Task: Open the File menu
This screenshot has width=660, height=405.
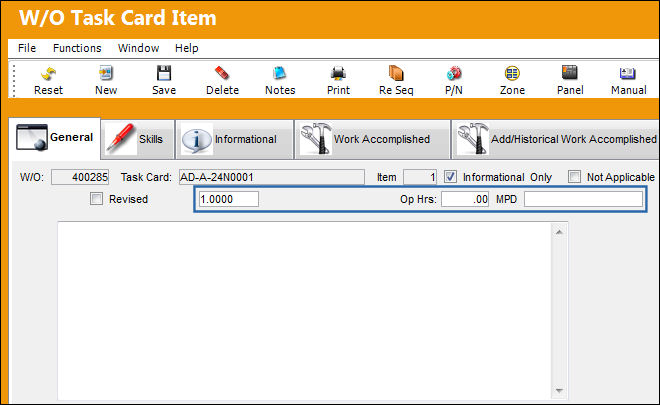Action: point(27,48)
